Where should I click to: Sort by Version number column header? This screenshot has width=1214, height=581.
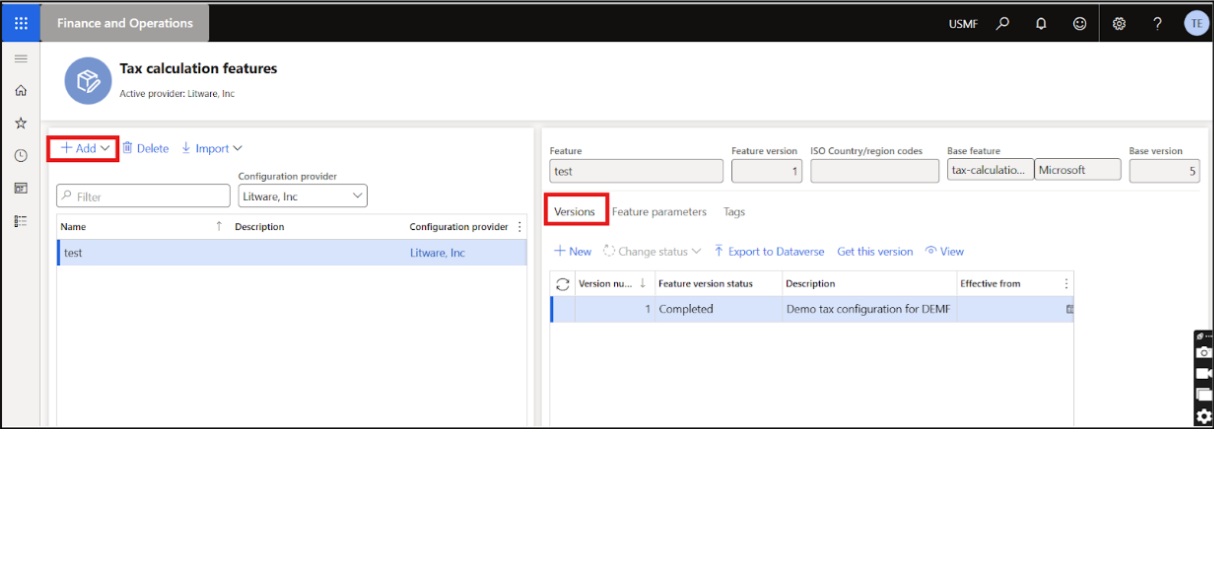[612, 284]
